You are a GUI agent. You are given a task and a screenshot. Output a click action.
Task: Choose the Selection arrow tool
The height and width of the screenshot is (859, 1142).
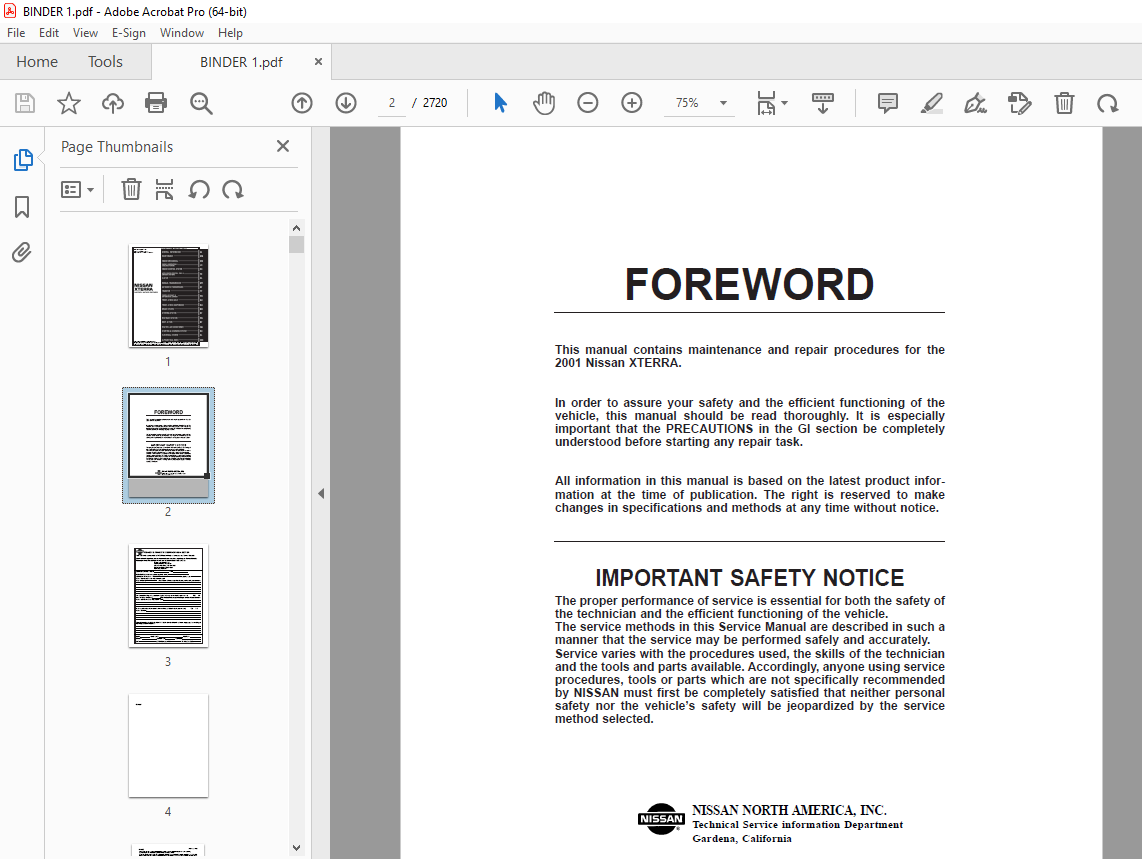click(500, 103)
